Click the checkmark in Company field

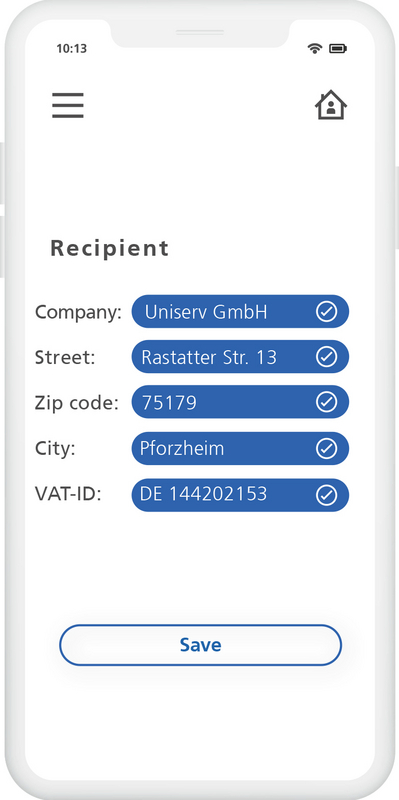pyautogui.click(x=326, y=311)
